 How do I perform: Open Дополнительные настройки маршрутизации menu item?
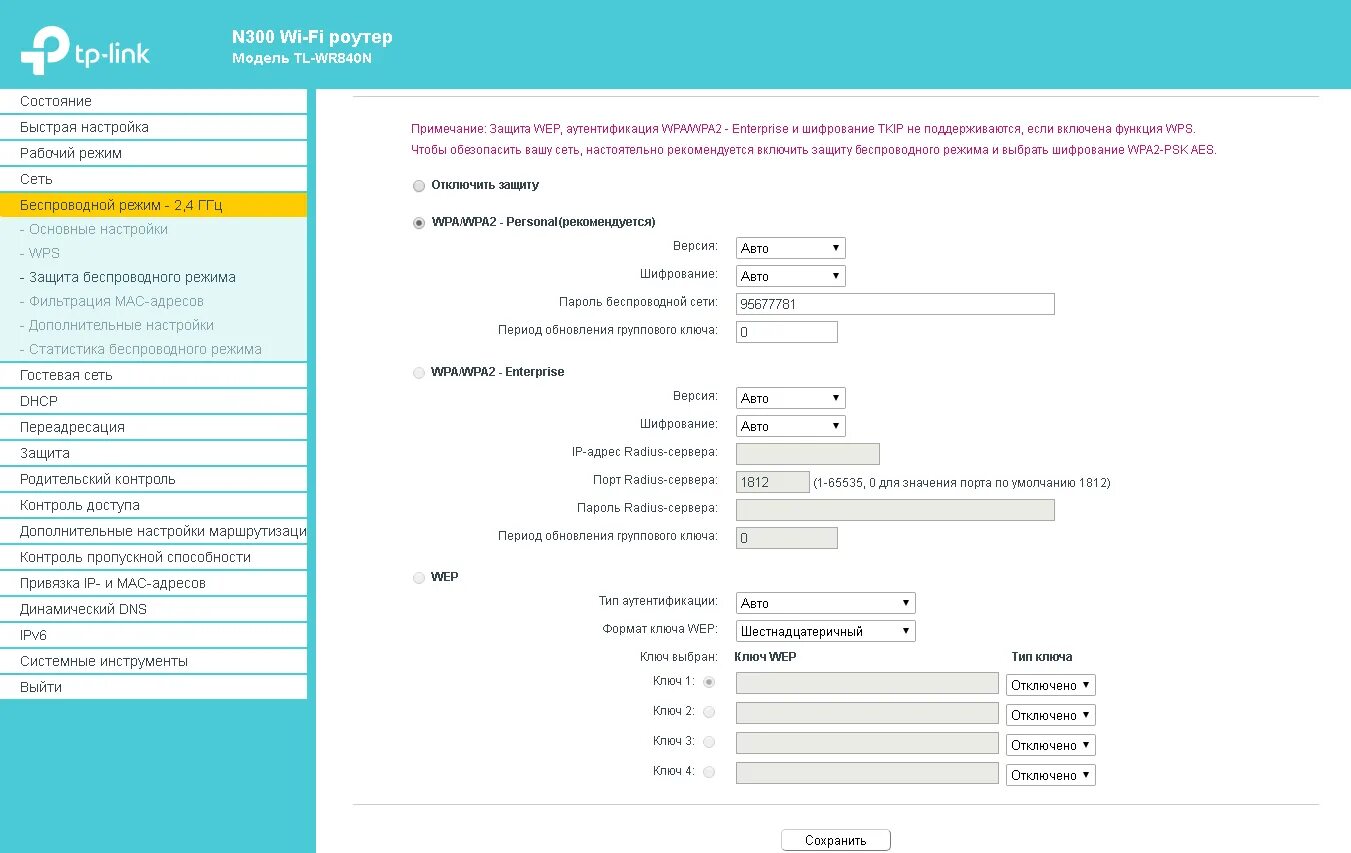(x=153, y=531)
